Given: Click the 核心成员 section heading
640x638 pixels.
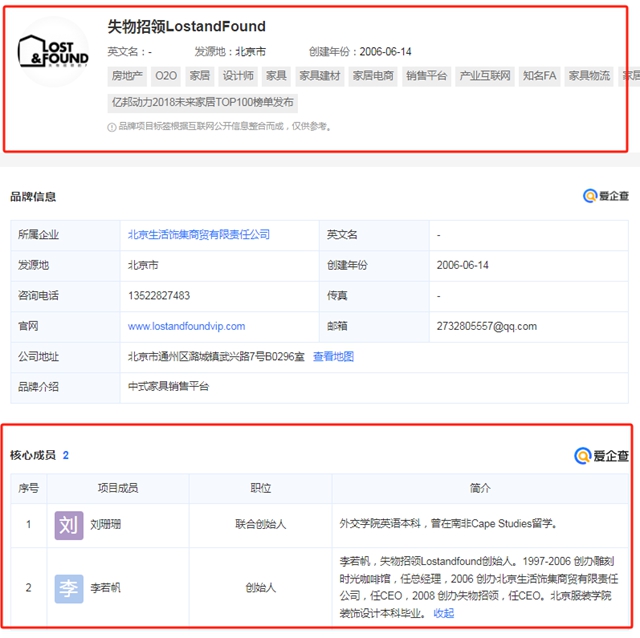Looking at the screenshot, I should pyautogui.click(x=33, y=455).
